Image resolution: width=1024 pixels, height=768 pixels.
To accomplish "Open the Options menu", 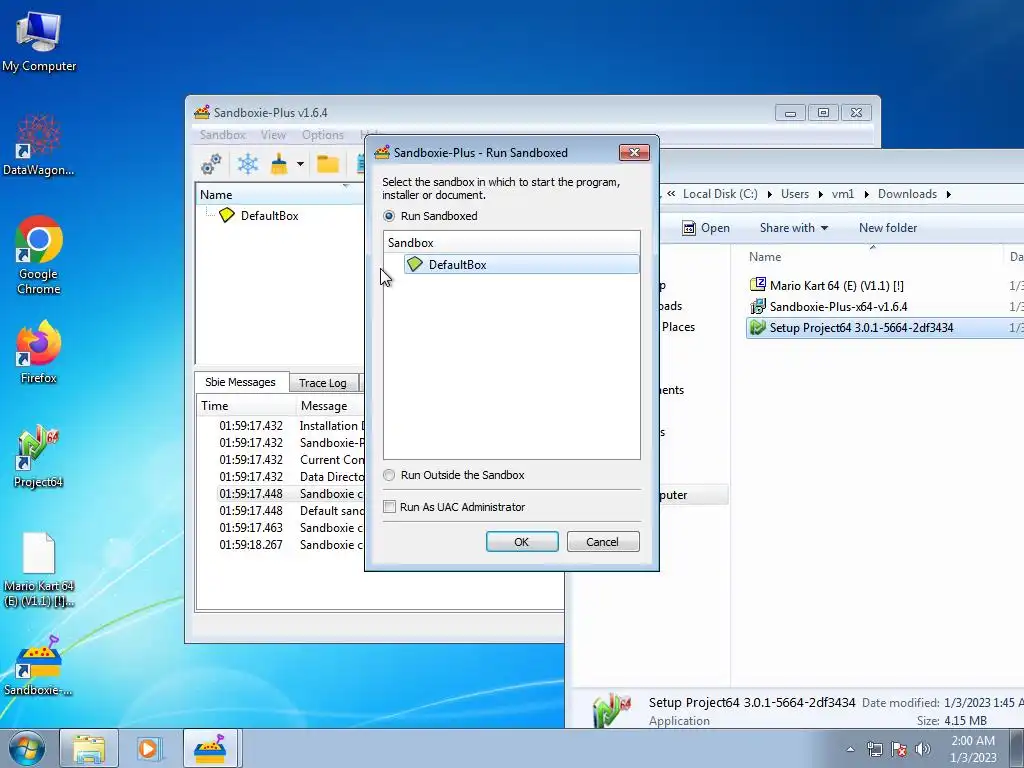I will coord(323,135).
